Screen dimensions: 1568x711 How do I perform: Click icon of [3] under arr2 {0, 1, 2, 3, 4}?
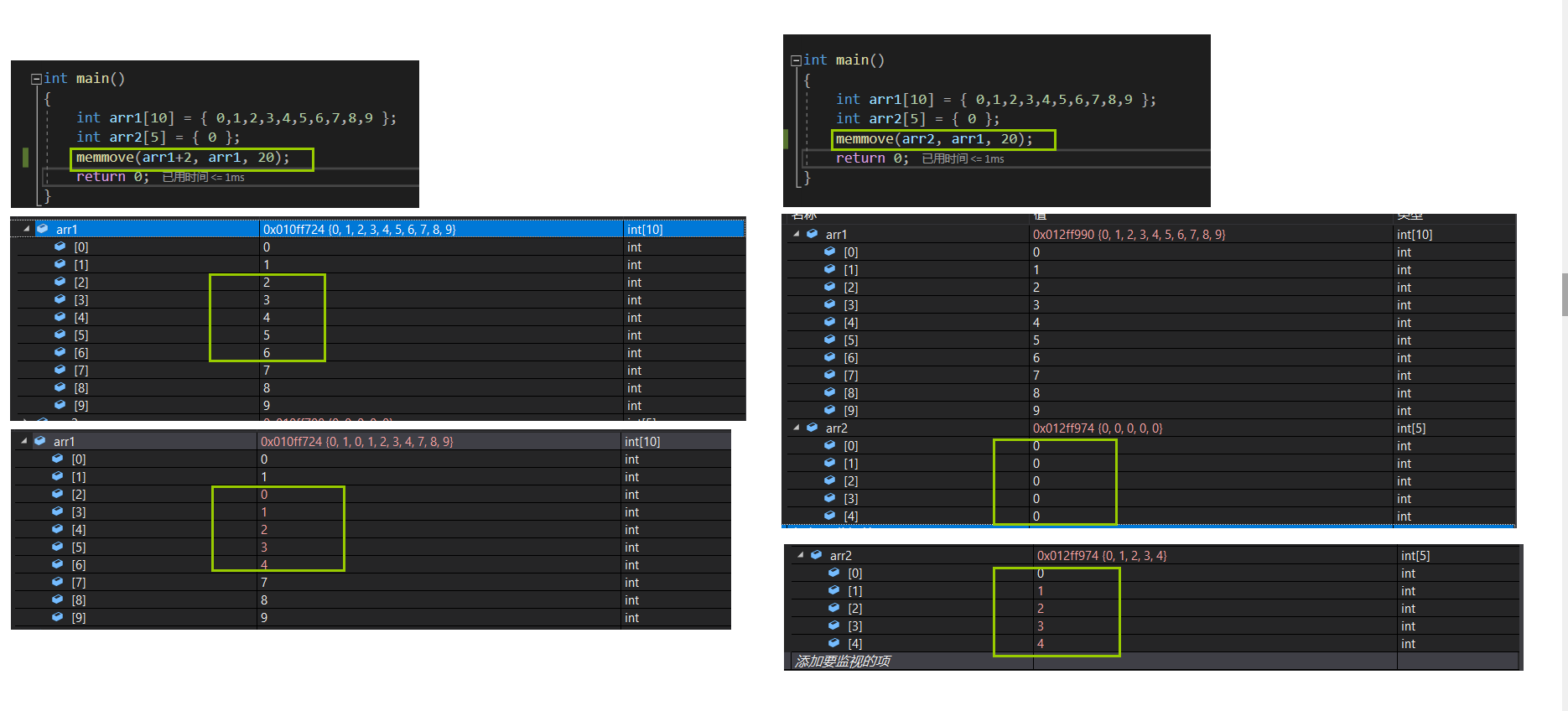click(x=833, y=625)
